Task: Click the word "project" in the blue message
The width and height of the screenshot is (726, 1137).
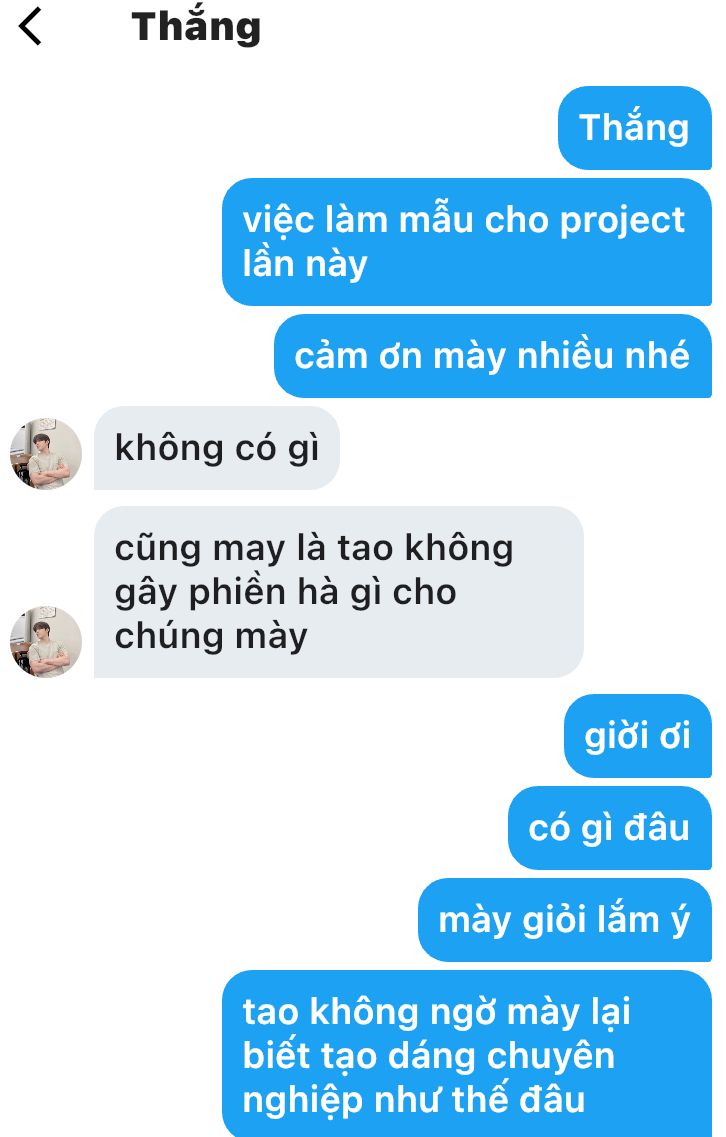Action: tap(622, 220)
